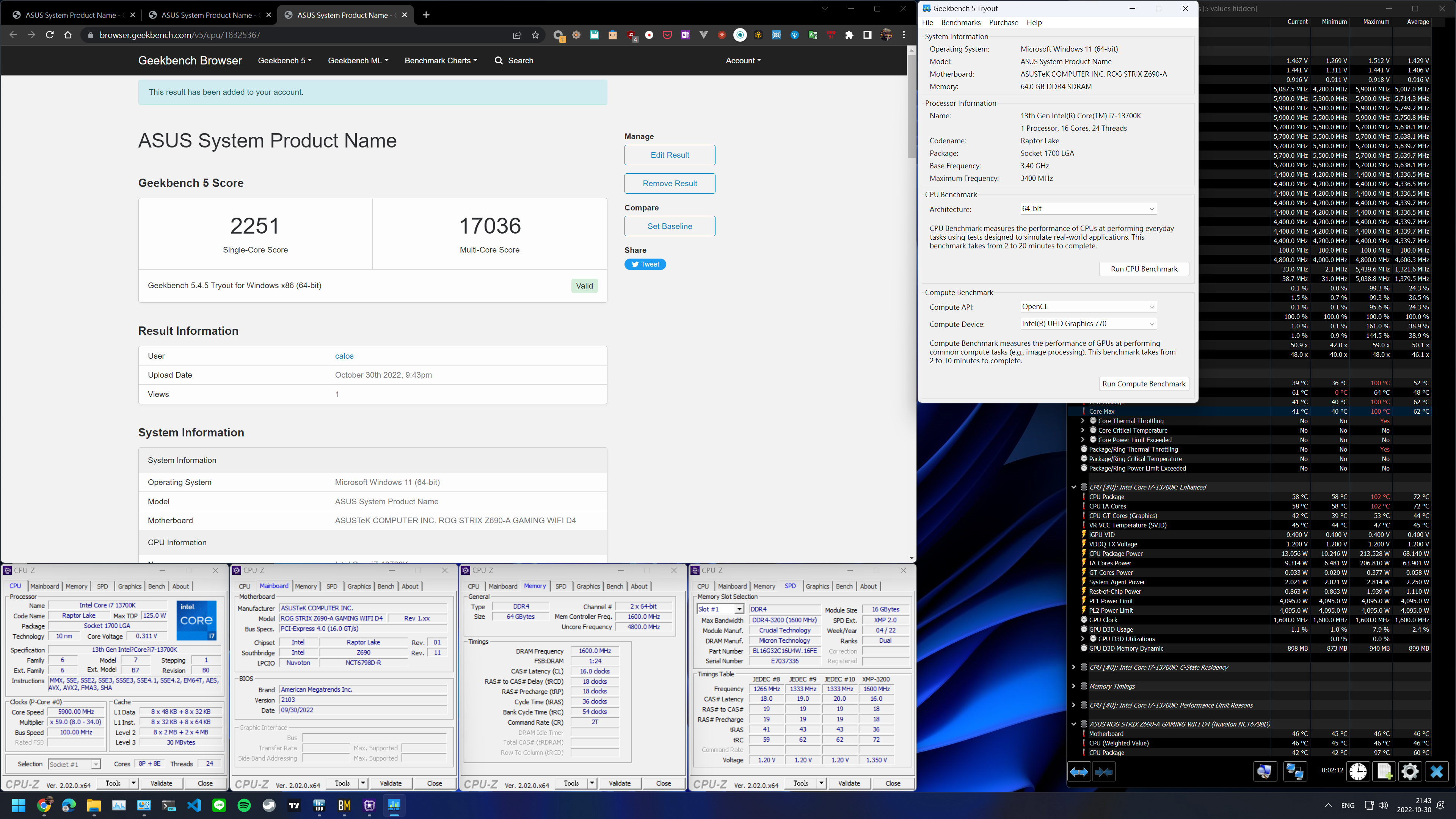Click the Run CPU Benchmark button
Screen dimensions: 1456x819
pyautogui.click(x=1144, y=269)
